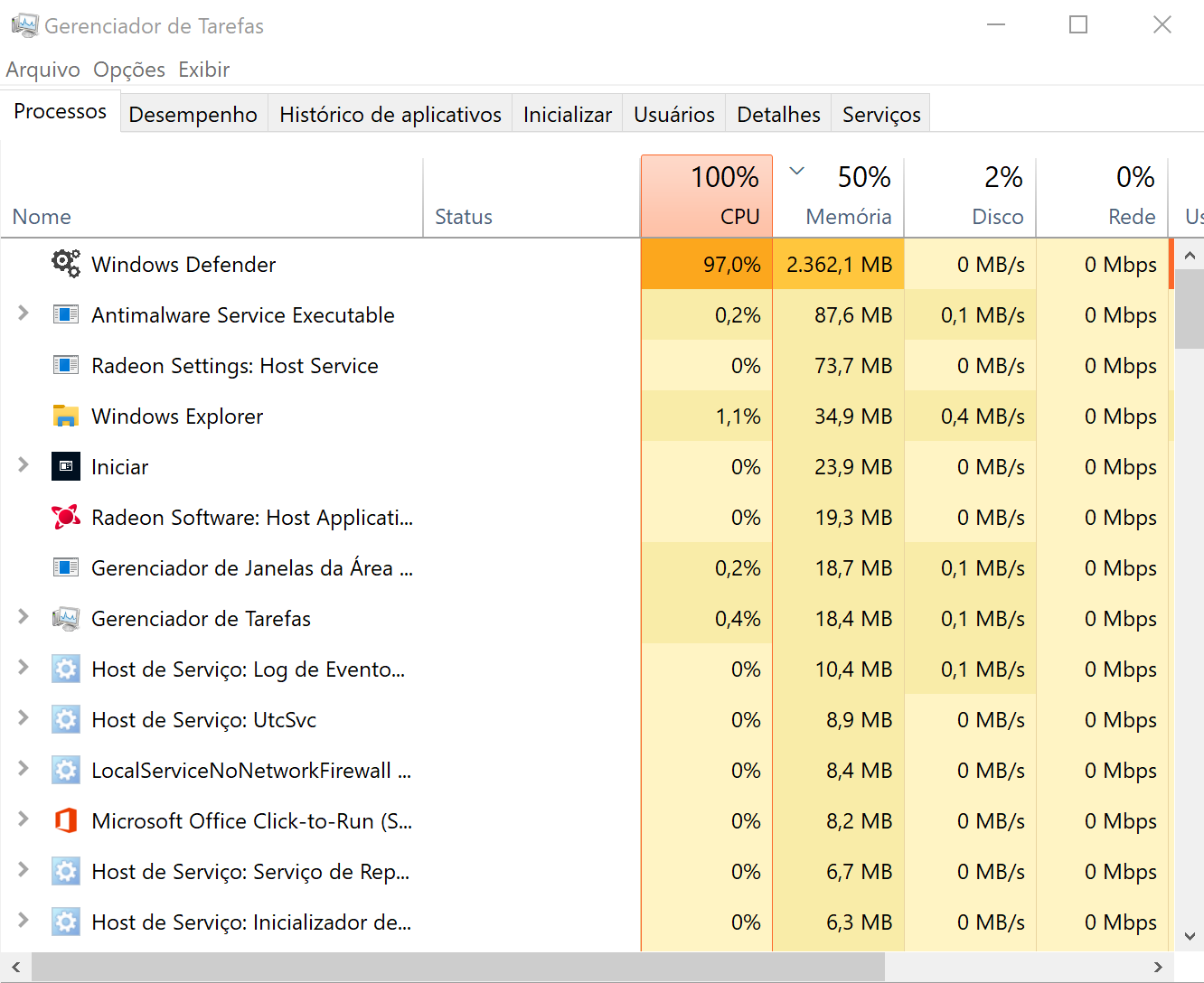Image resolution: width=1204 pixels, height=983 pixels.
Task: Switch to the Desempenho tab
Action: pos(193,114)
